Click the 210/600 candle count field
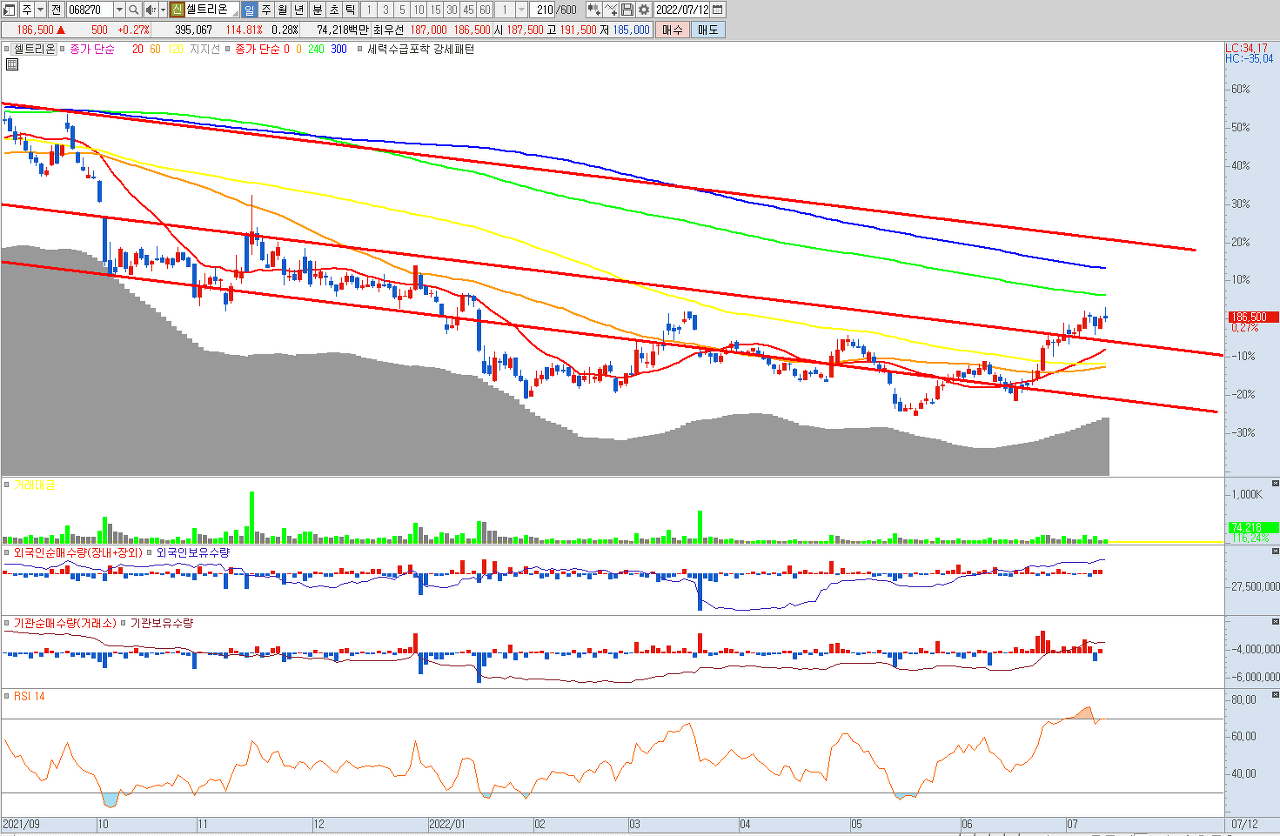 pos(556,10)
